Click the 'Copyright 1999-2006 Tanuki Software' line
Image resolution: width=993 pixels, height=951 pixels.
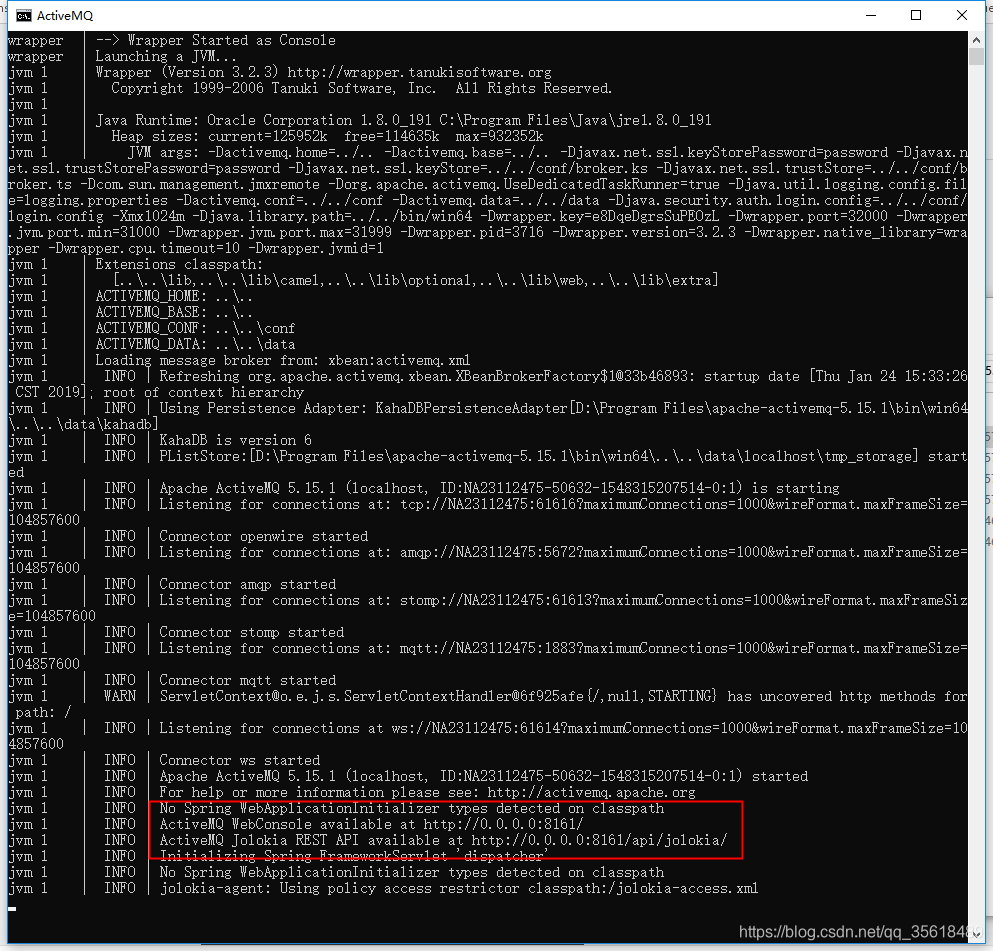click(x=361, y=88)
